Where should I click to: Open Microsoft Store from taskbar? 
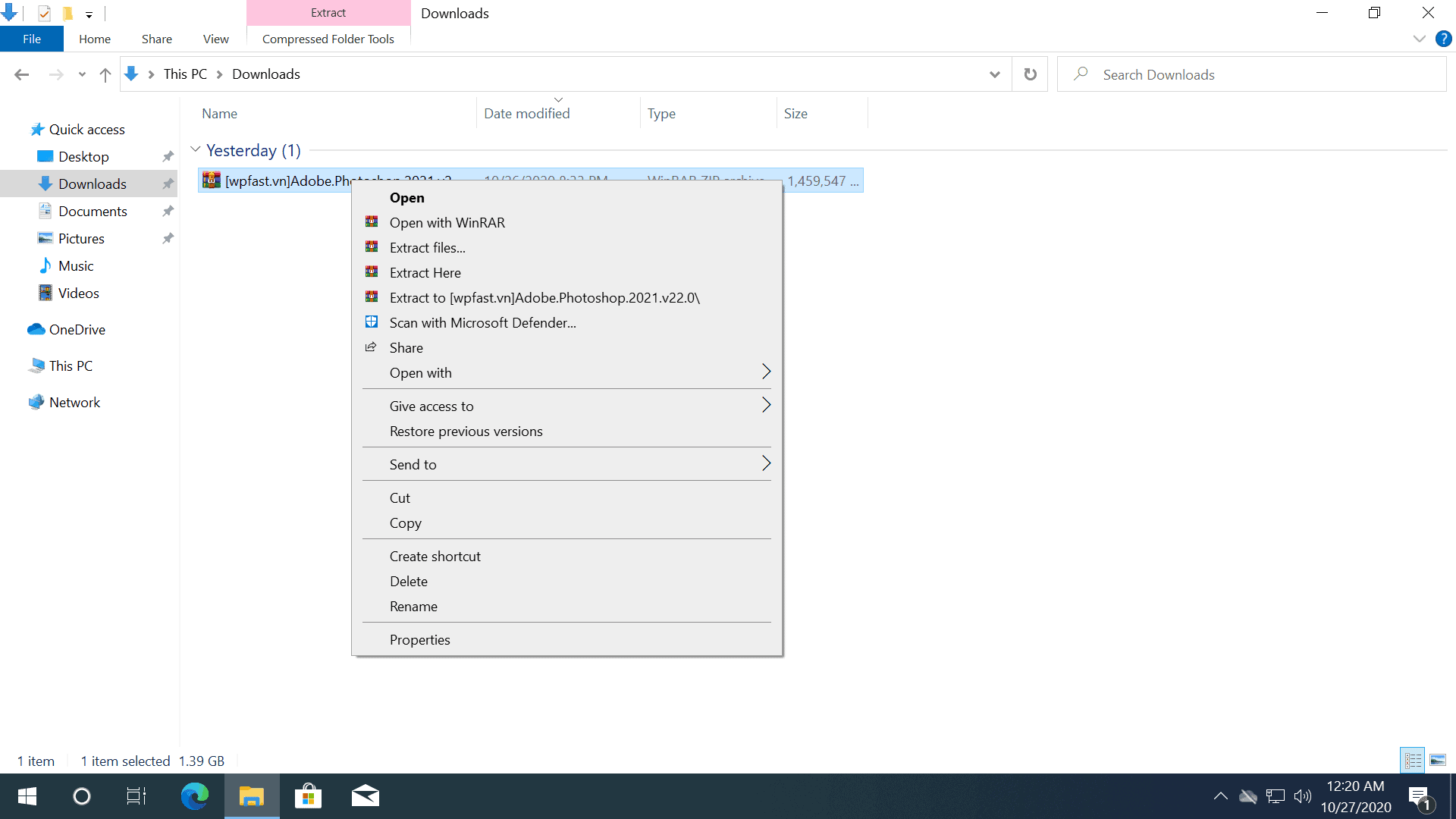tap(308, 796)
